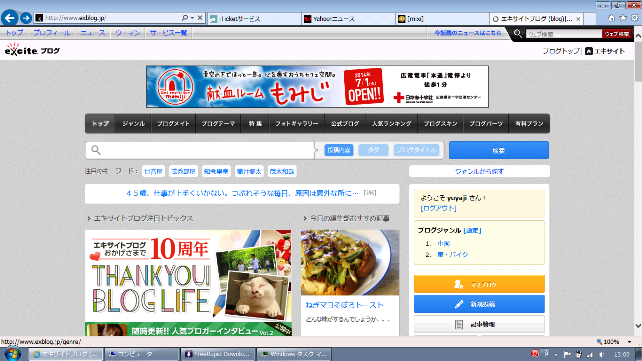Image resolution: width=642 pixels, height=361 pixels.
Task: Open the エキサイト home link
Action: pos(605,51)
